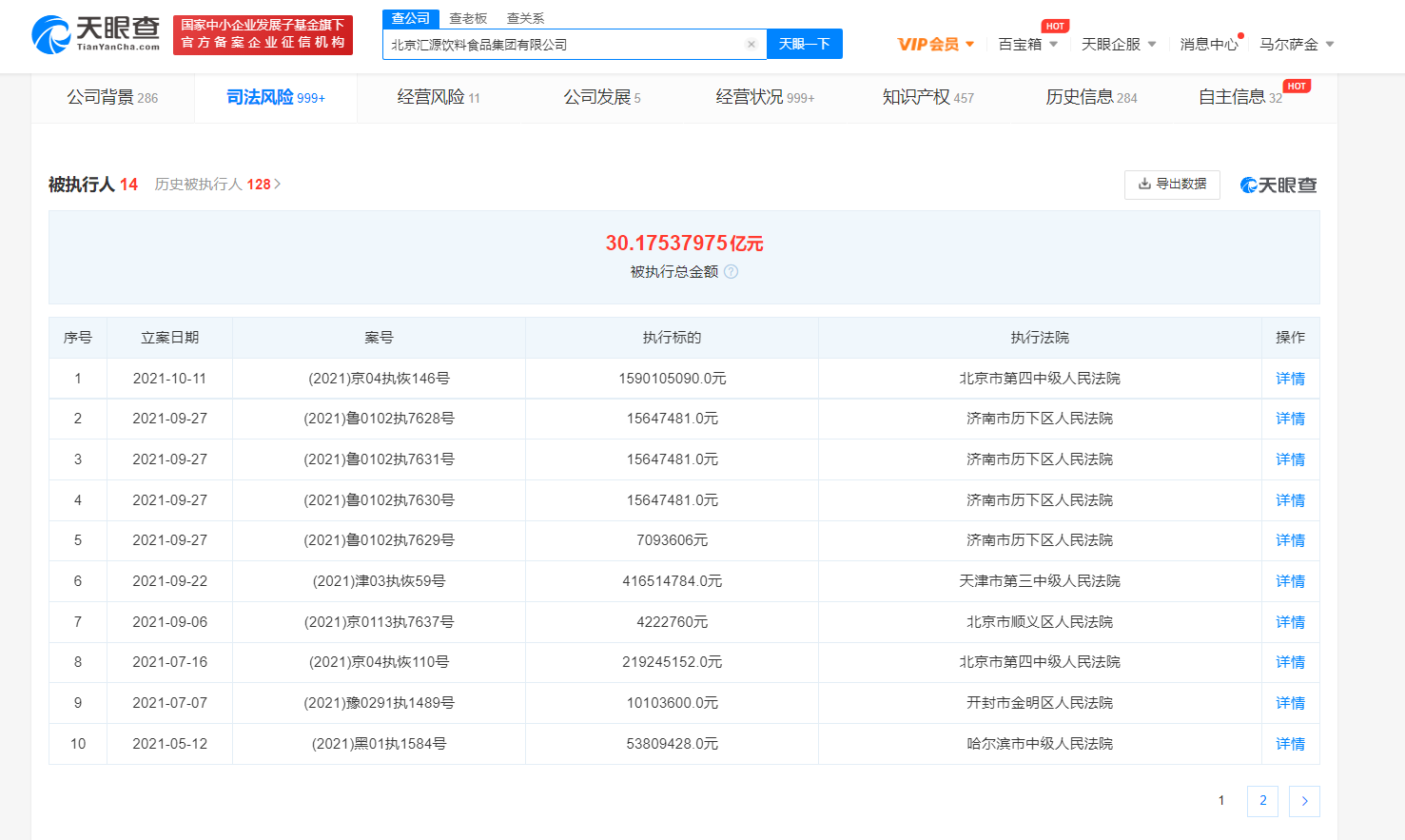Viewport: 1405px width, 840px height.
Task: Click 导出数据 export button
Action: pos(1172,184)
